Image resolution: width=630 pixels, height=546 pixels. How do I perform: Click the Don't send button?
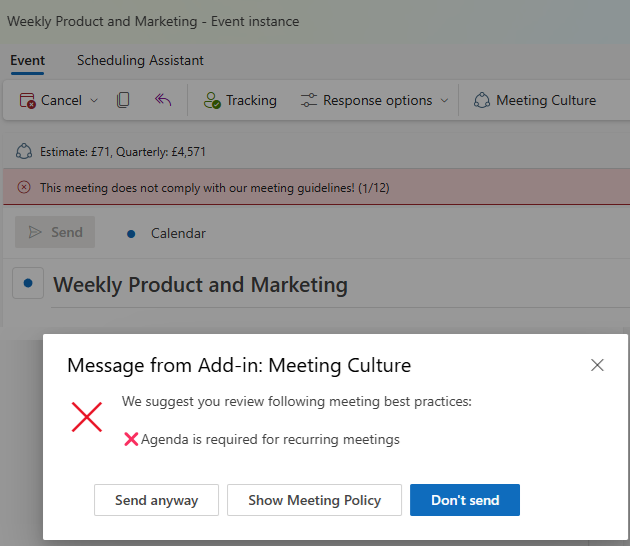point(465,500)
